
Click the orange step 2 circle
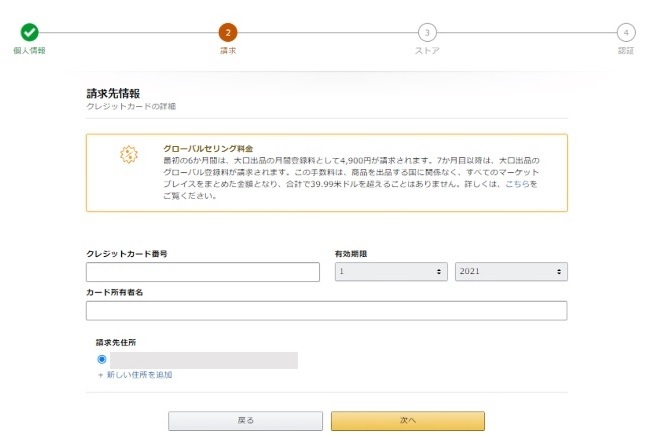228,32
